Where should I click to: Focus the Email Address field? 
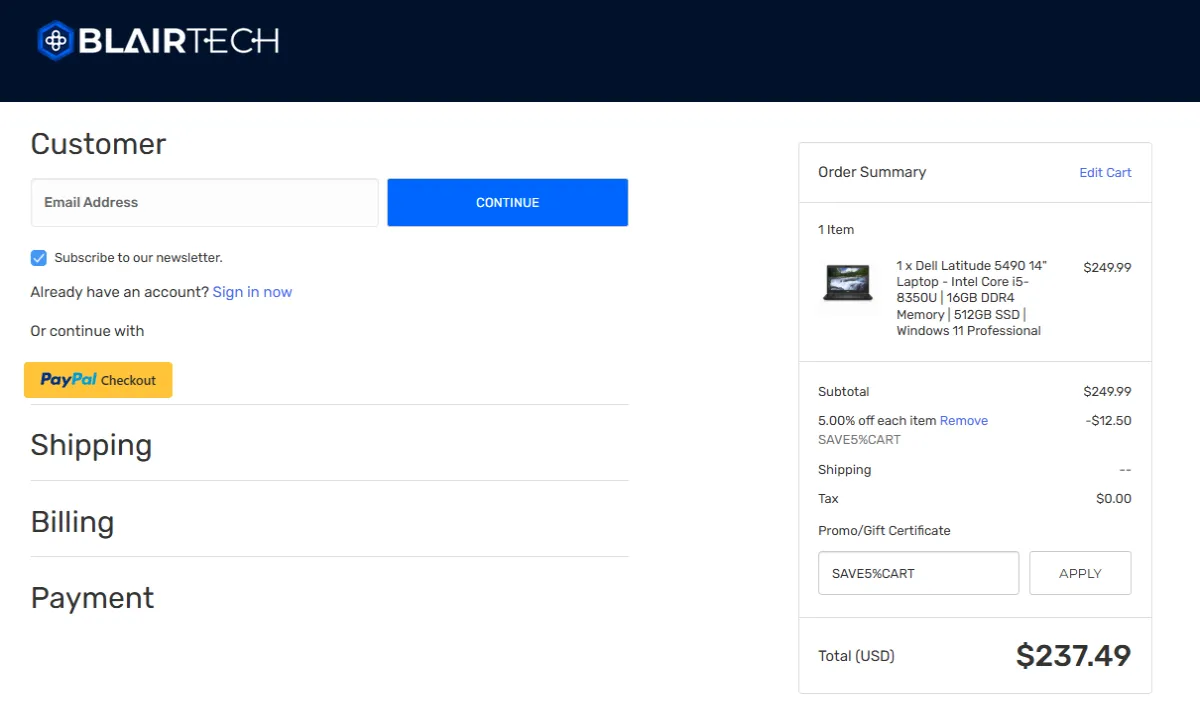204,203
